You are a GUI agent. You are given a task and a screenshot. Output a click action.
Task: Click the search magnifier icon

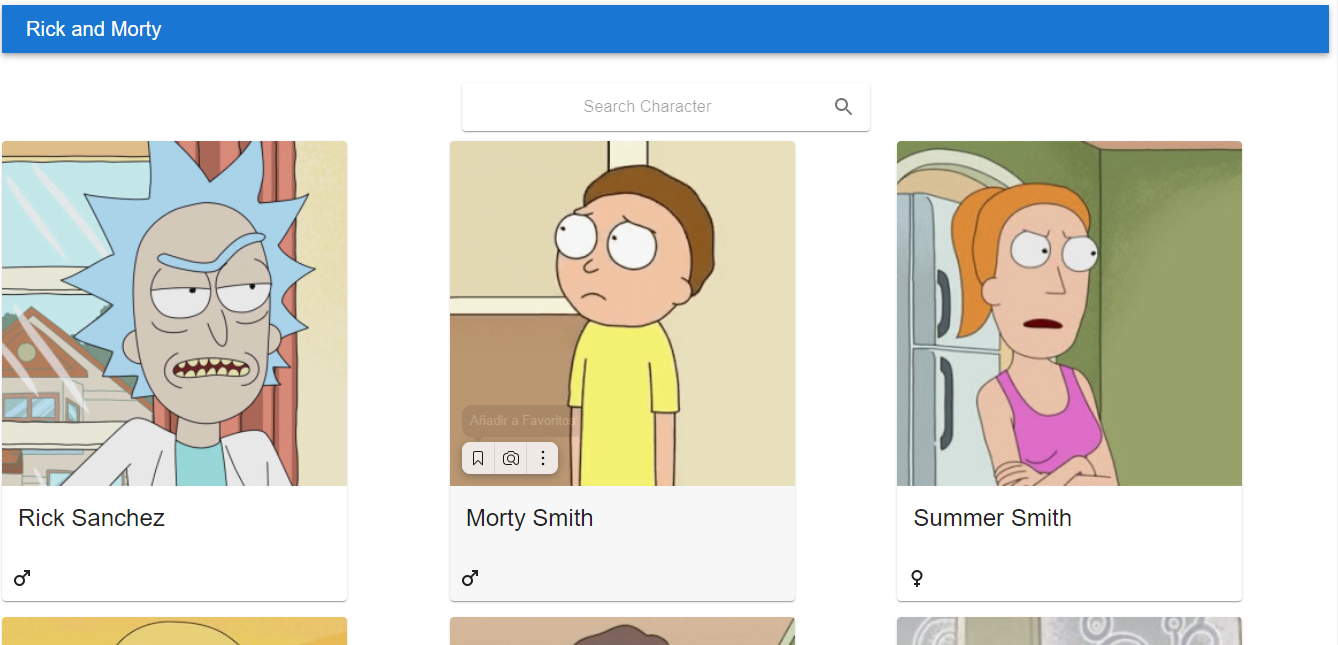[x=844, y=107]
